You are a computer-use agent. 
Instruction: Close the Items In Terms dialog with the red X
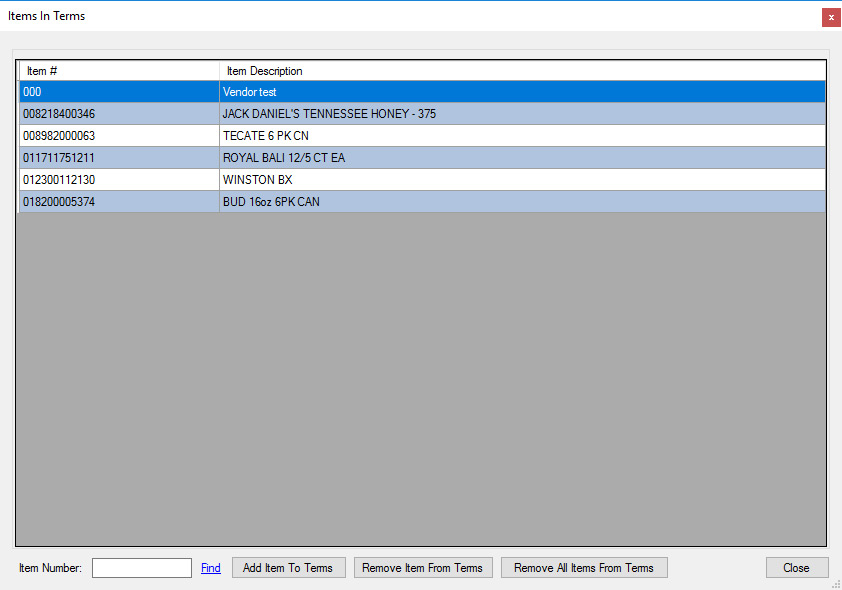point(831,17)
